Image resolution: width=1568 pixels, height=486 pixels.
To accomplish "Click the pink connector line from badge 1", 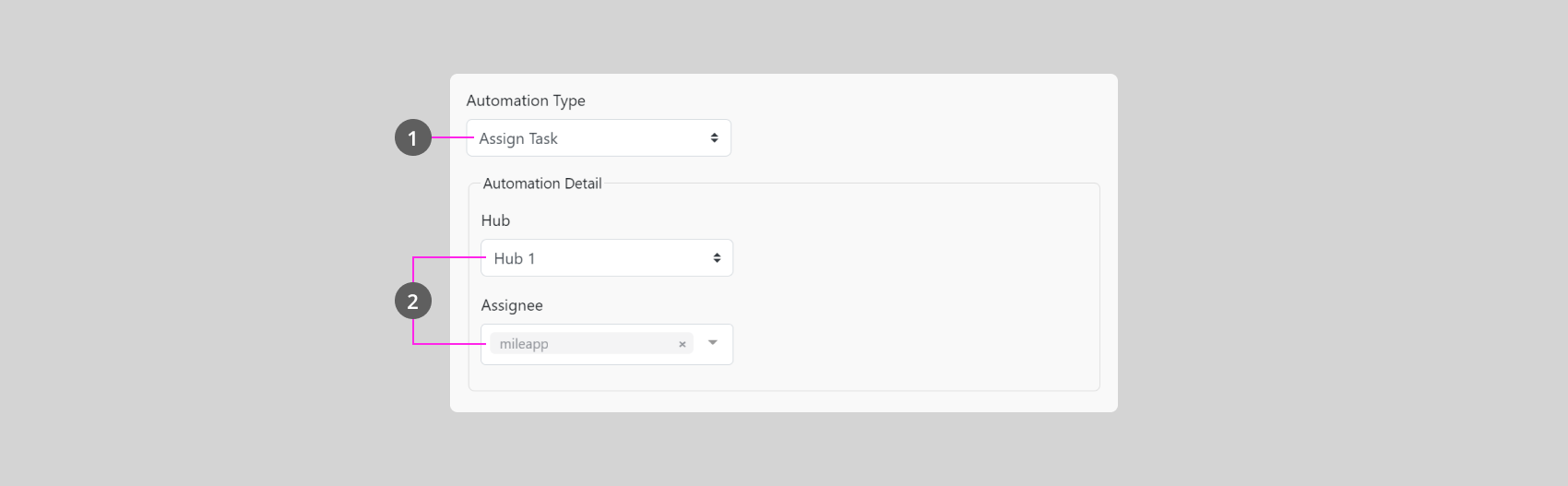I will (x=452, y=137).
